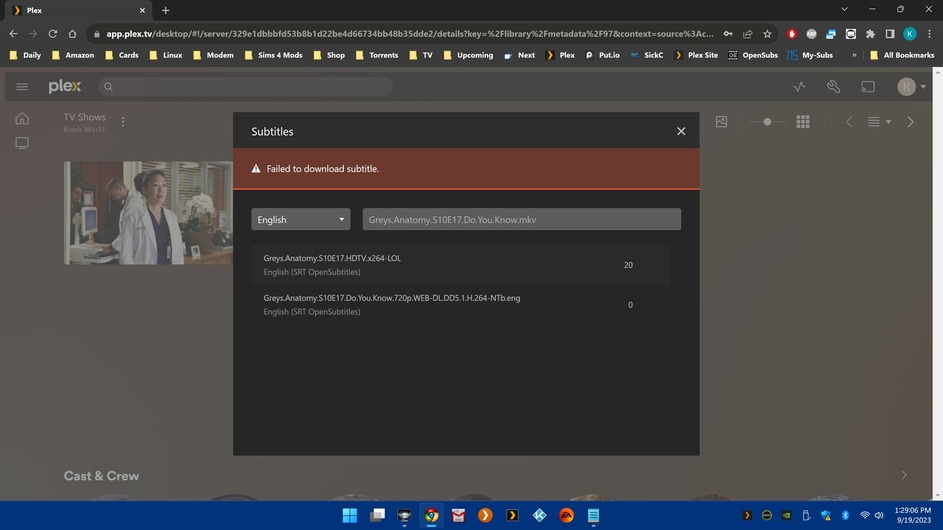Open TV library sidebar icon
The width and height of the screenshot is (943, 530).
pyautogui.click(x=22, y=143)
